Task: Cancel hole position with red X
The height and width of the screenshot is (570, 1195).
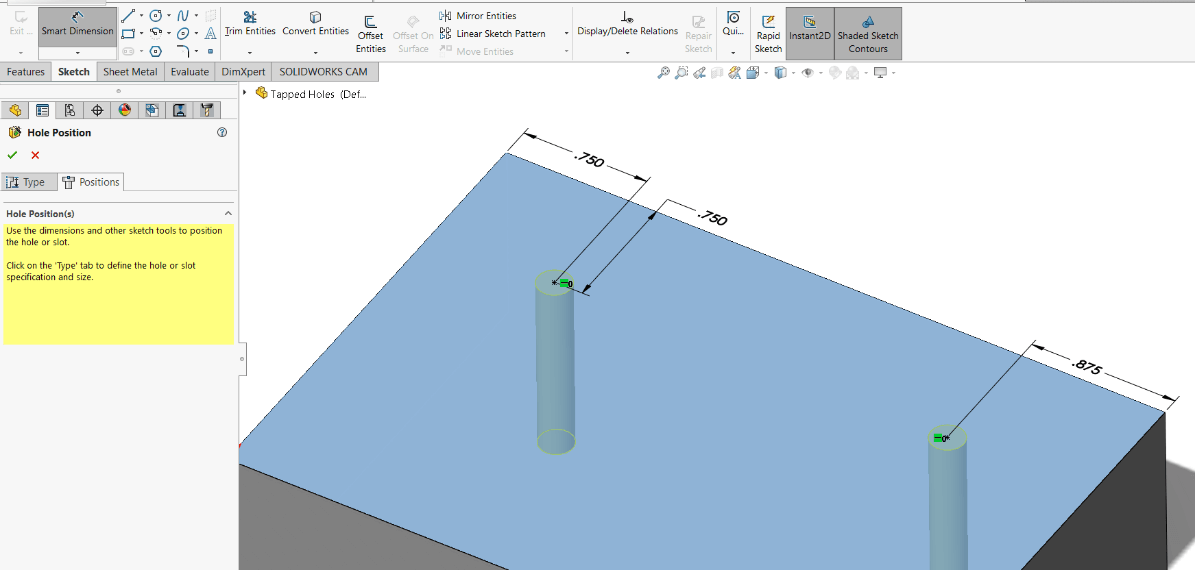Action: [35, 155]
